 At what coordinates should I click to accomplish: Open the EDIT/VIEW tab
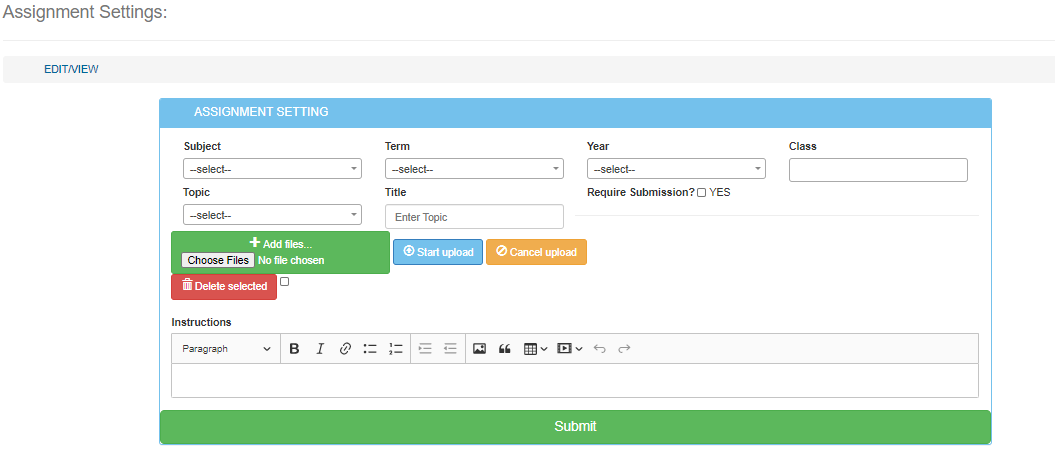[x=71, y=70]
